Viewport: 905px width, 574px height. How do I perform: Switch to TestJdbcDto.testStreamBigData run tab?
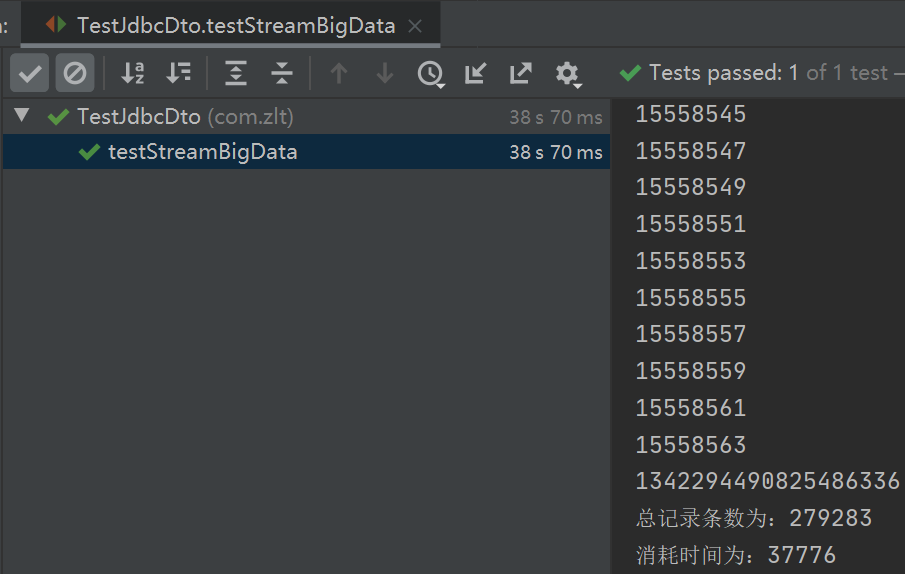(x=236, y=25)
